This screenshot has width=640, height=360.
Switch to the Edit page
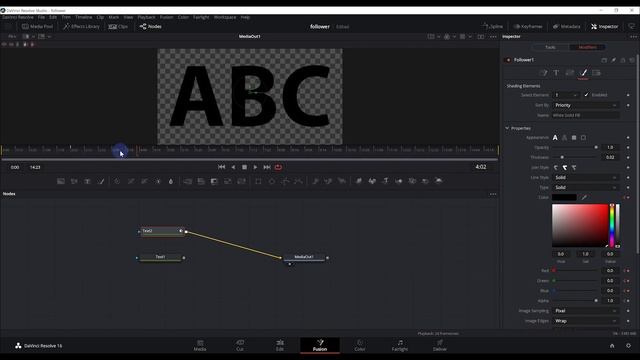[x=280, y=345]
